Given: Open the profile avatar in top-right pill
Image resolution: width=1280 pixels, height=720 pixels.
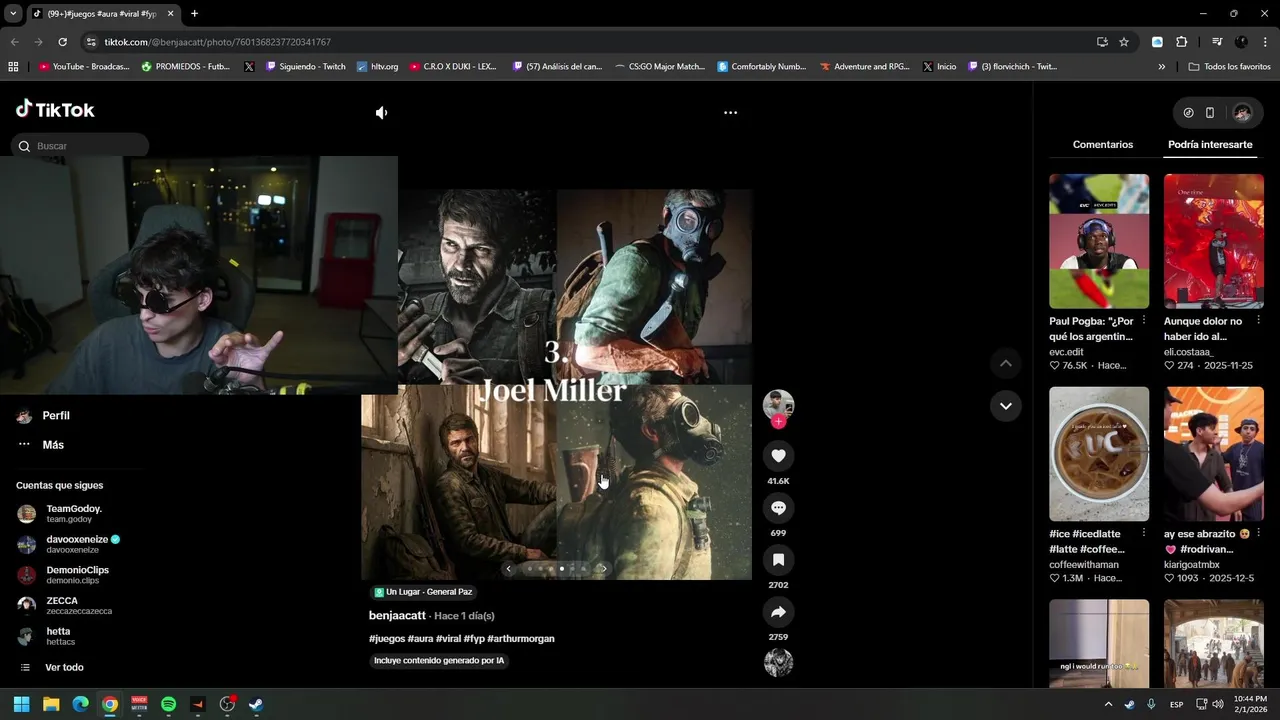Looking at the screenshot, I should (x=1242, y=113).
